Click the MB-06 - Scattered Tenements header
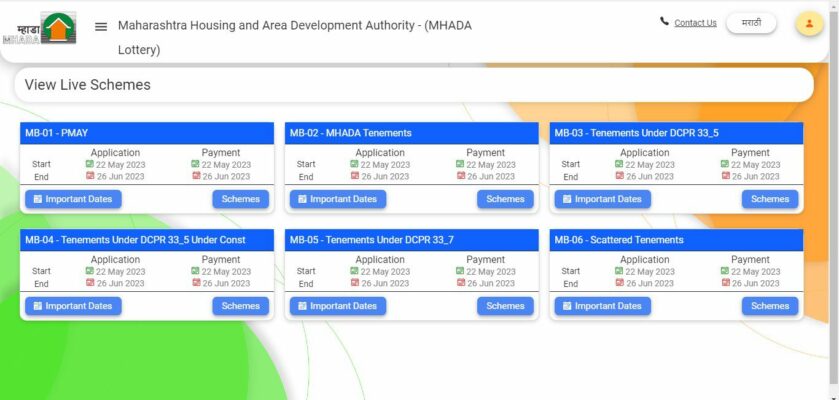Image resolution: width=839 pixels, height=400 pixels. pyautogui.click(x=676, y=240)
